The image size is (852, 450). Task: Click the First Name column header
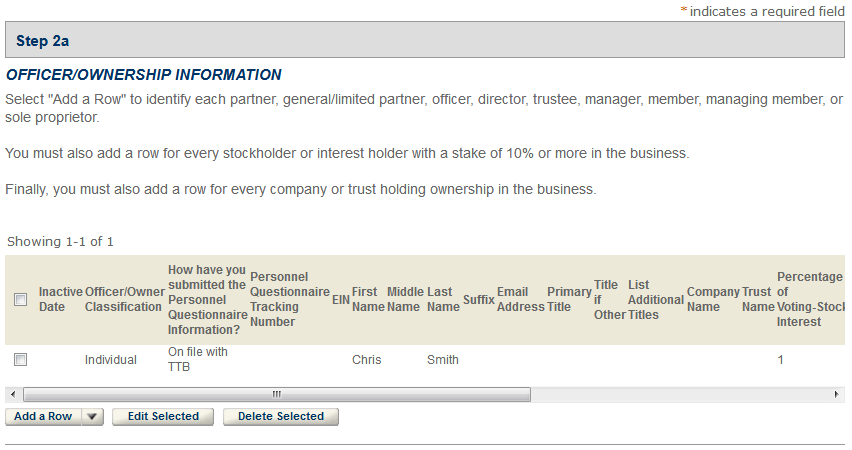pyautogui.click(x=368, y=299)
